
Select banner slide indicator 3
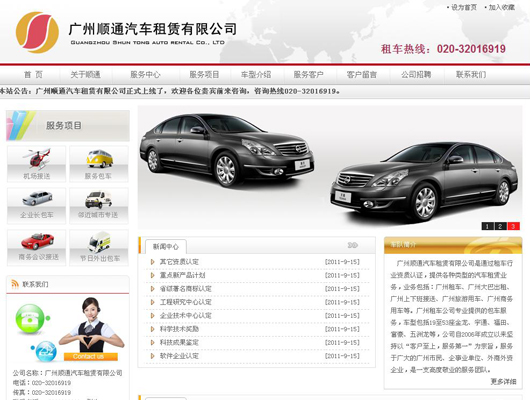click(x=513, y=226)
